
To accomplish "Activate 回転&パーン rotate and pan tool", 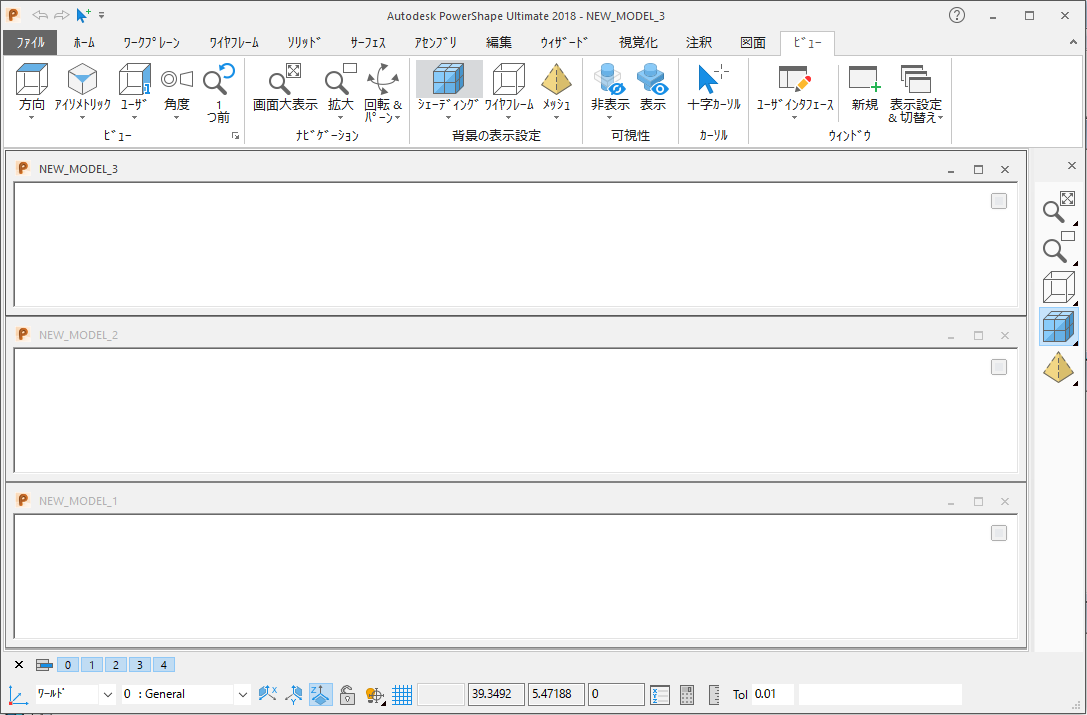I will pos(383,79).
